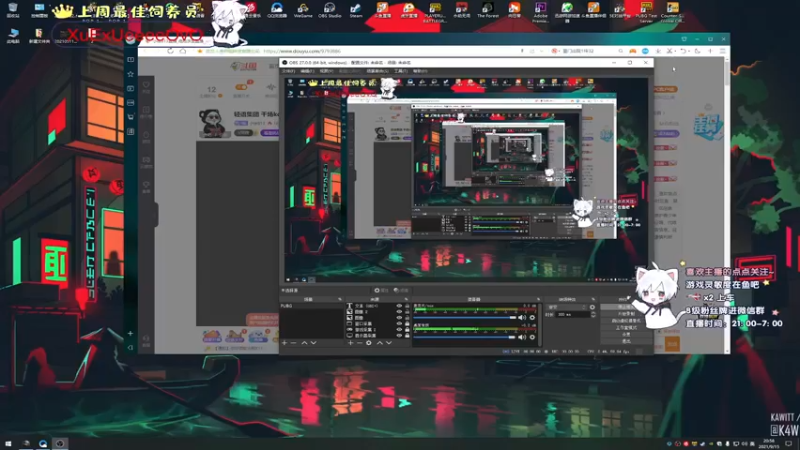The image size is (800, 450).
Task: Remove selected scene with minus icon
Action: [293, 343]
